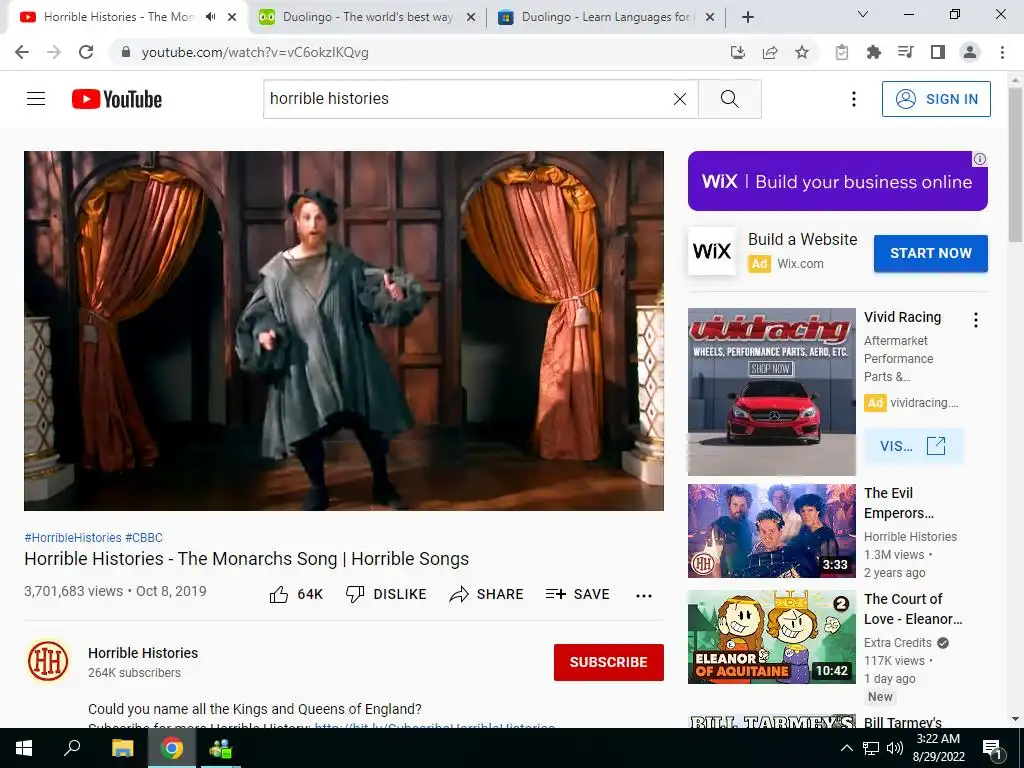Open Vivid Racing ad options menu
Image resolution: width=1024 pixels, height=768 pixels.
(x=976, y=319)
